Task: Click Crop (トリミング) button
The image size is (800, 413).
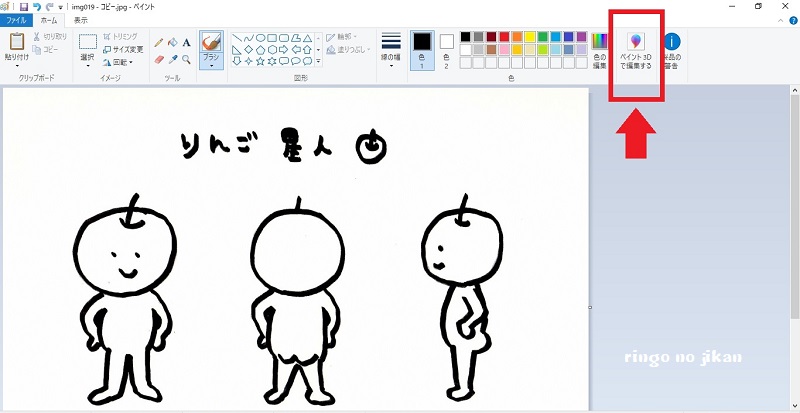Action: pos(120,36)
